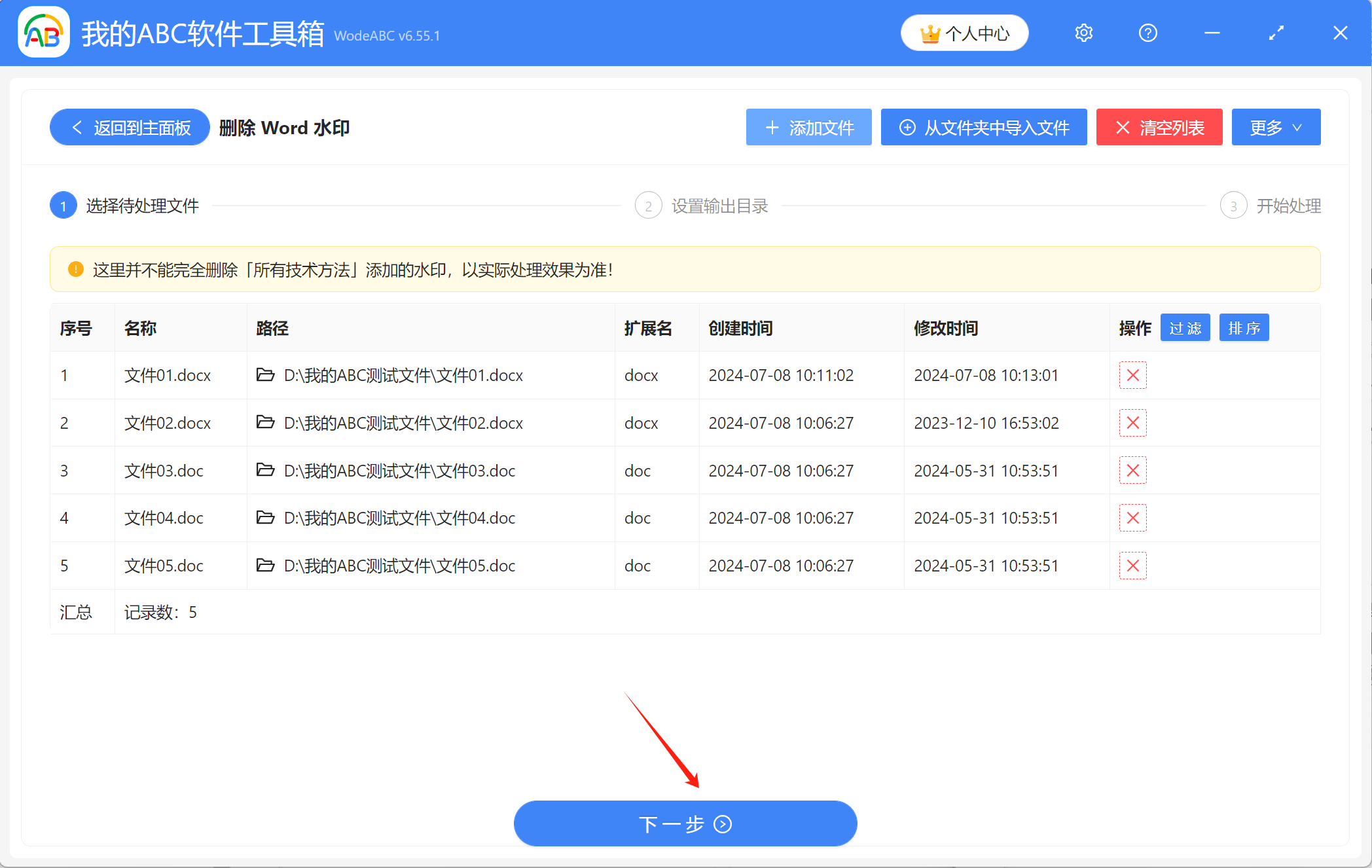
Task: Click the warning icon in the yellow notice
Action: pos(75,269)
